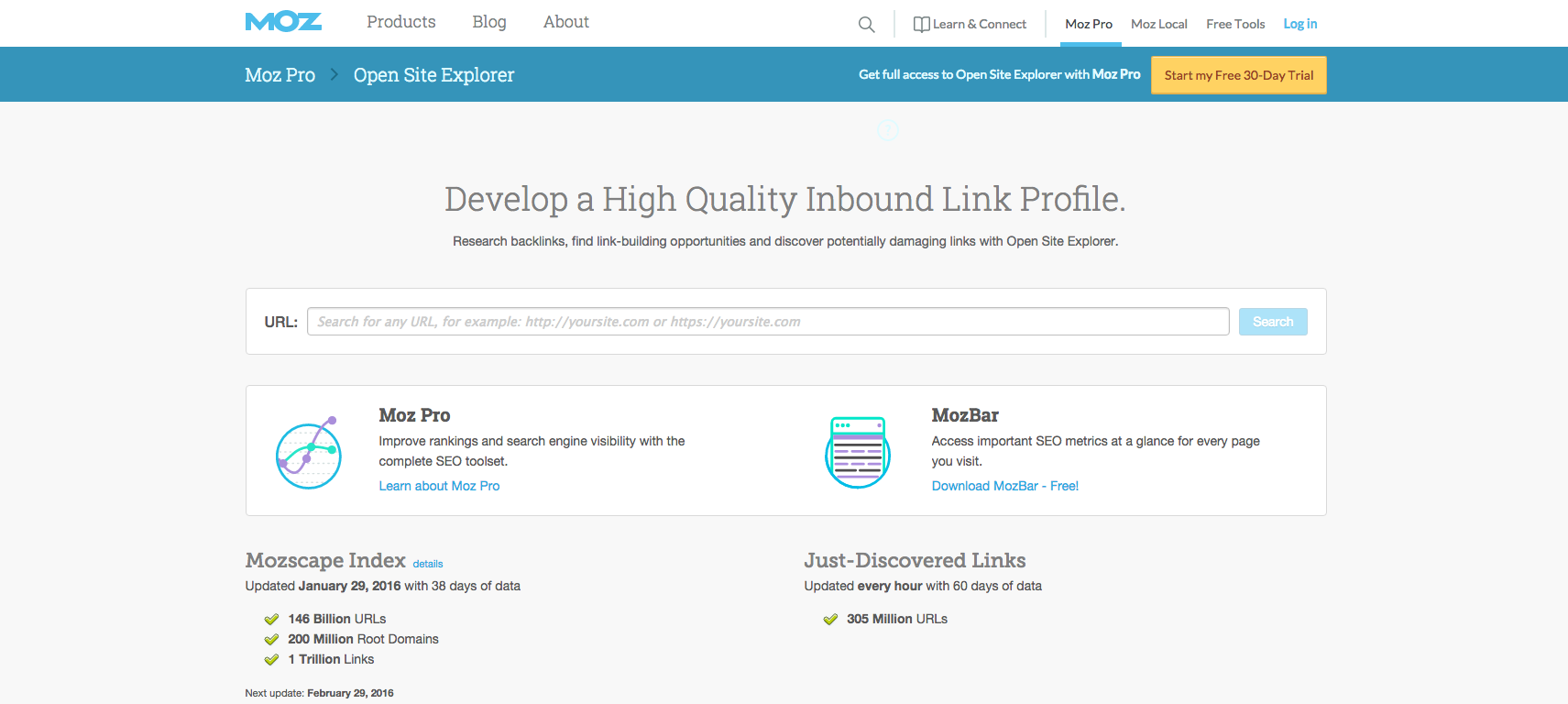Click the checkmark beside 305 Million URLs
Viewport: 1568px width, 704px height.
point(830,620)
